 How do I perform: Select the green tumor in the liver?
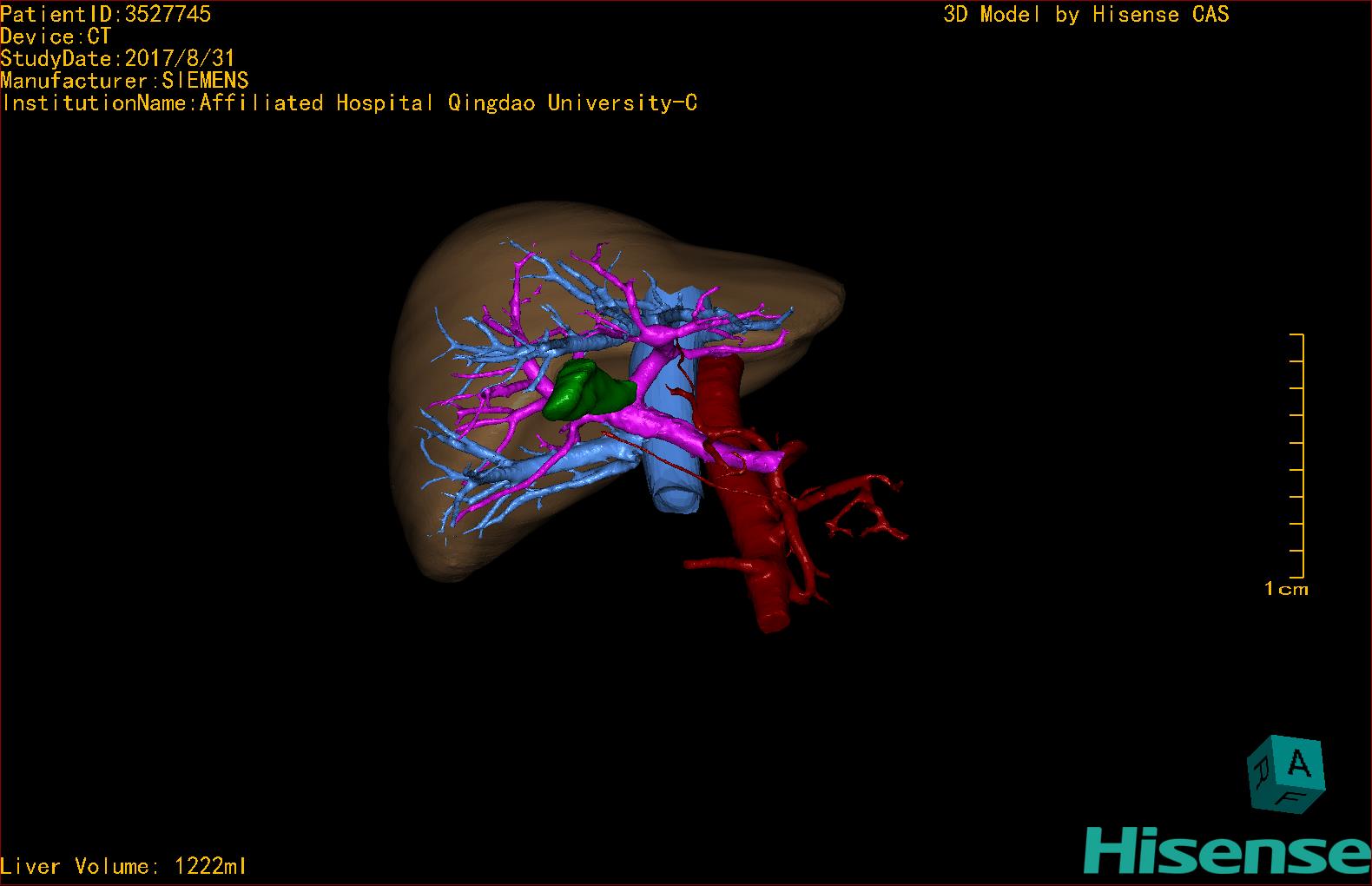pos(584,392)
